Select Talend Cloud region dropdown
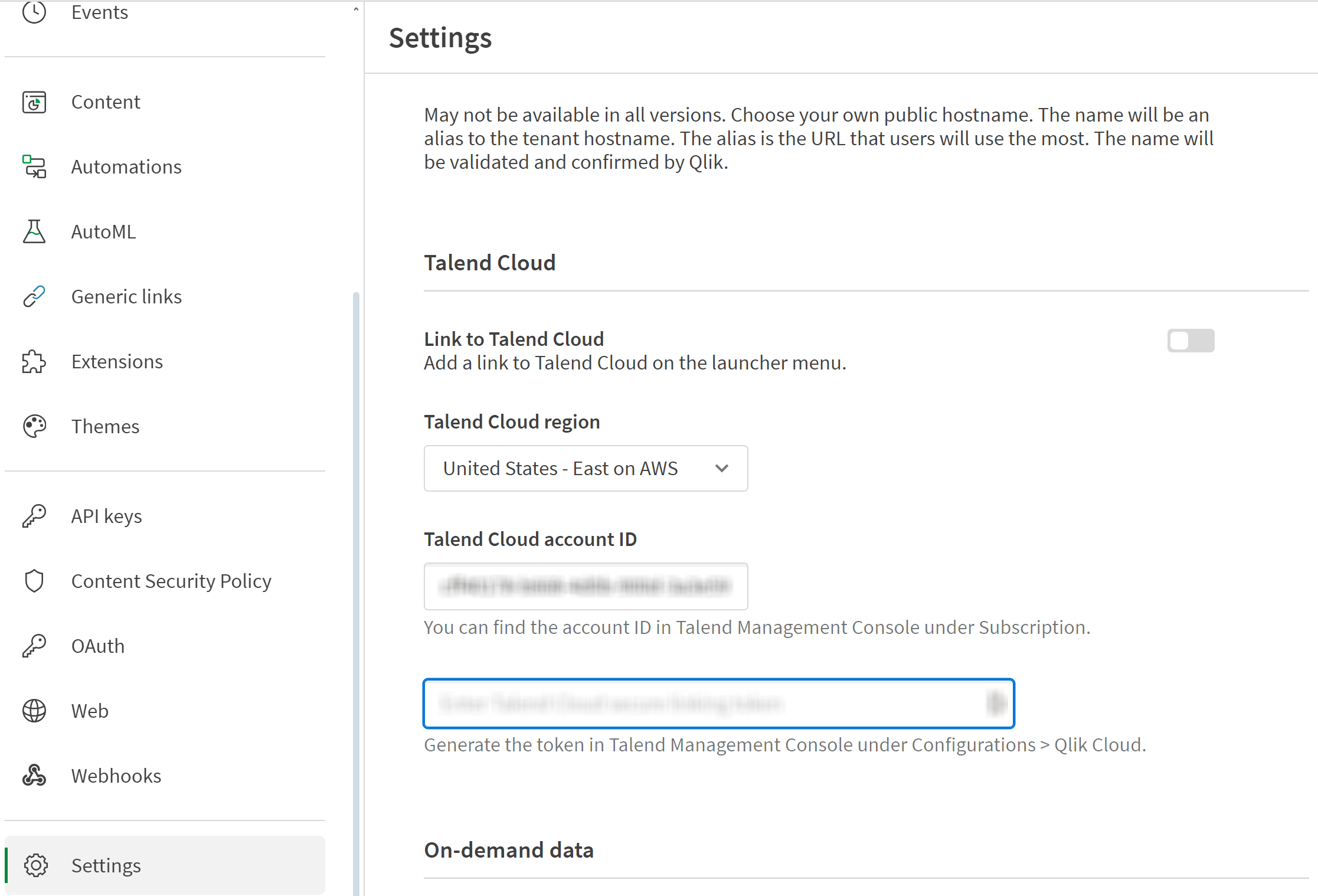The width and height of the screenshot is (1318, 896). 586,468
